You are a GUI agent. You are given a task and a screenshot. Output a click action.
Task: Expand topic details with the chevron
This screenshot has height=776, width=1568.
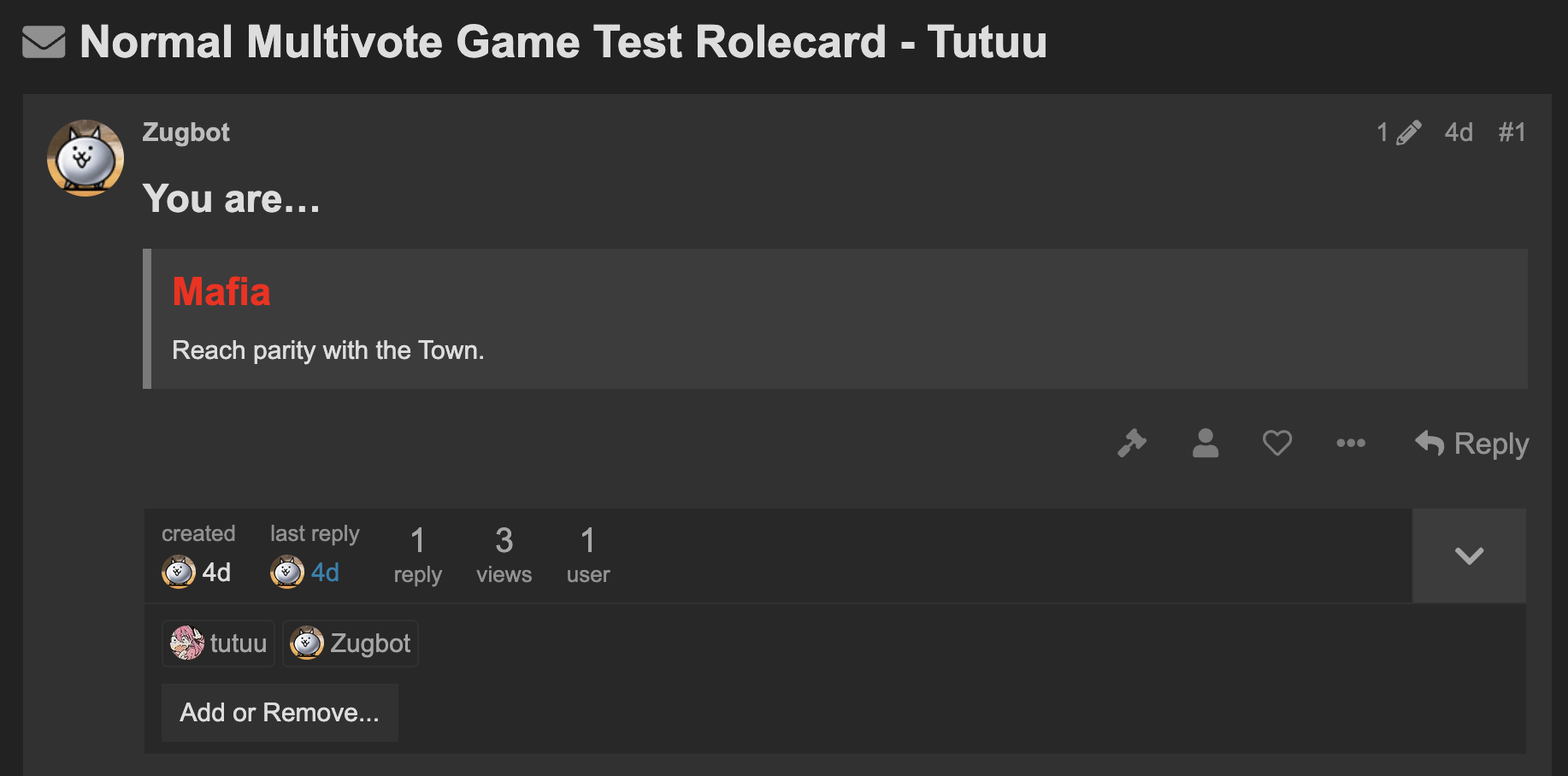[1469, 556]
